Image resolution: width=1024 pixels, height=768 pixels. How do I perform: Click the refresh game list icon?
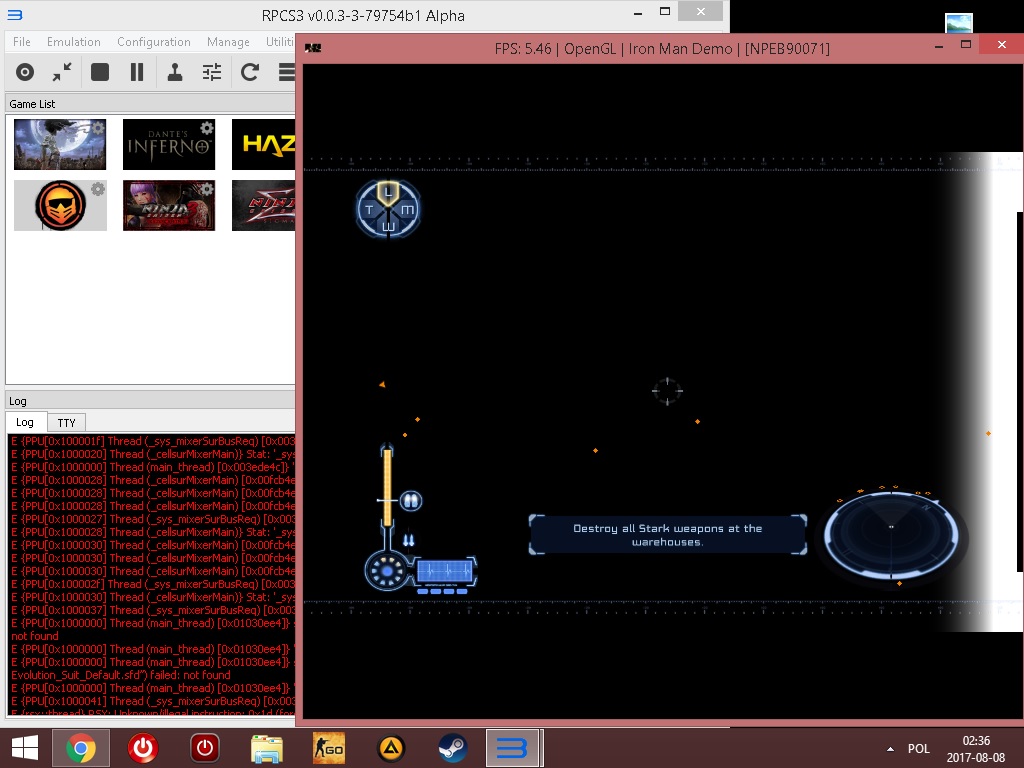pos(249,72)
